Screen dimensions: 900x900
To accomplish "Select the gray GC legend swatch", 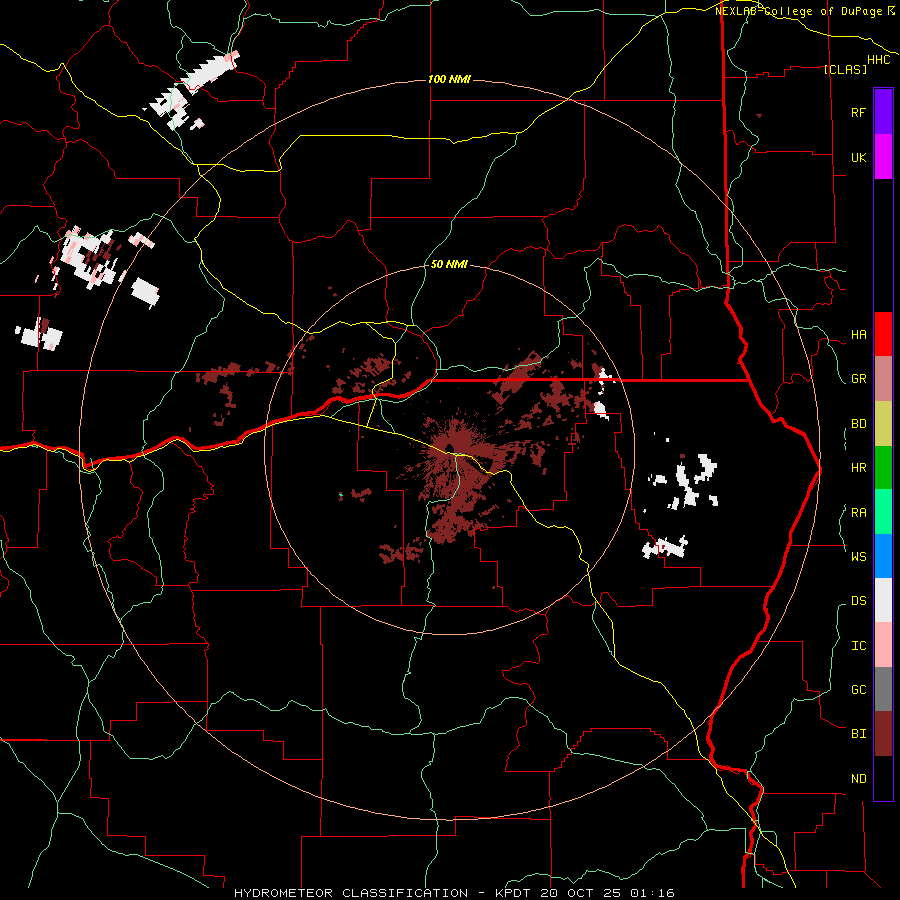I will [883, 689].
